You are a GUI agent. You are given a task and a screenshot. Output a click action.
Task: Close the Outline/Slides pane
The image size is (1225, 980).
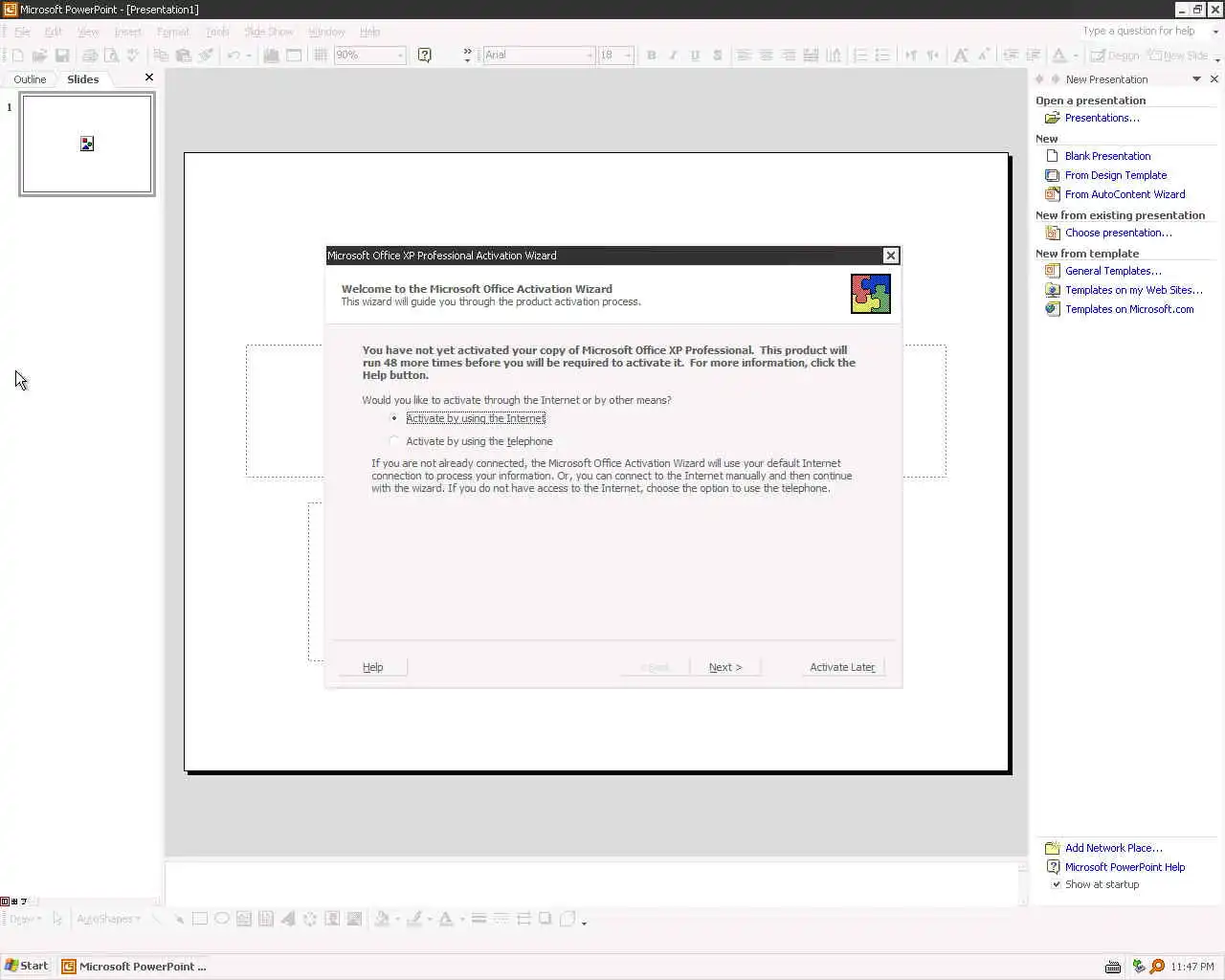[148, 78]
